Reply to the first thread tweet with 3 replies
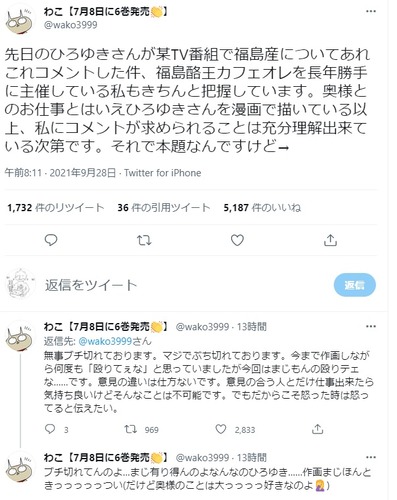Image resolution: width=397 pixels, height=500 pixels. pyautogui.click(x=50, y=429)
